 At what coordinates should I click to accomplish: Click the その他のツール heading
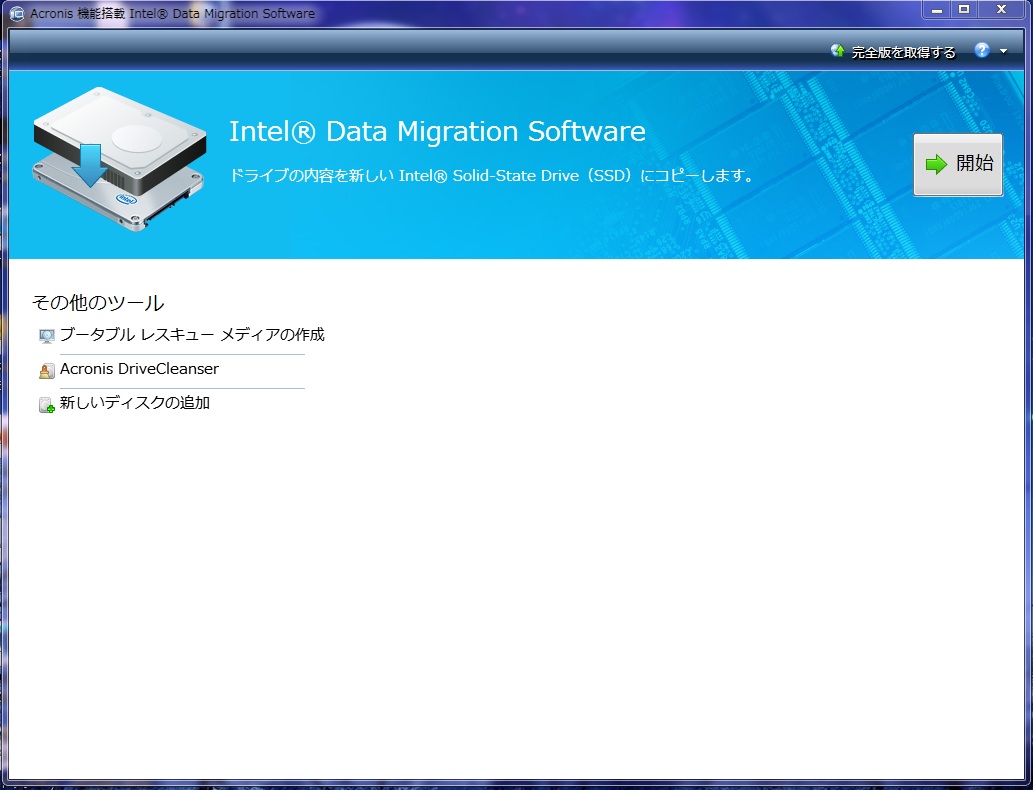click(98, 303)
